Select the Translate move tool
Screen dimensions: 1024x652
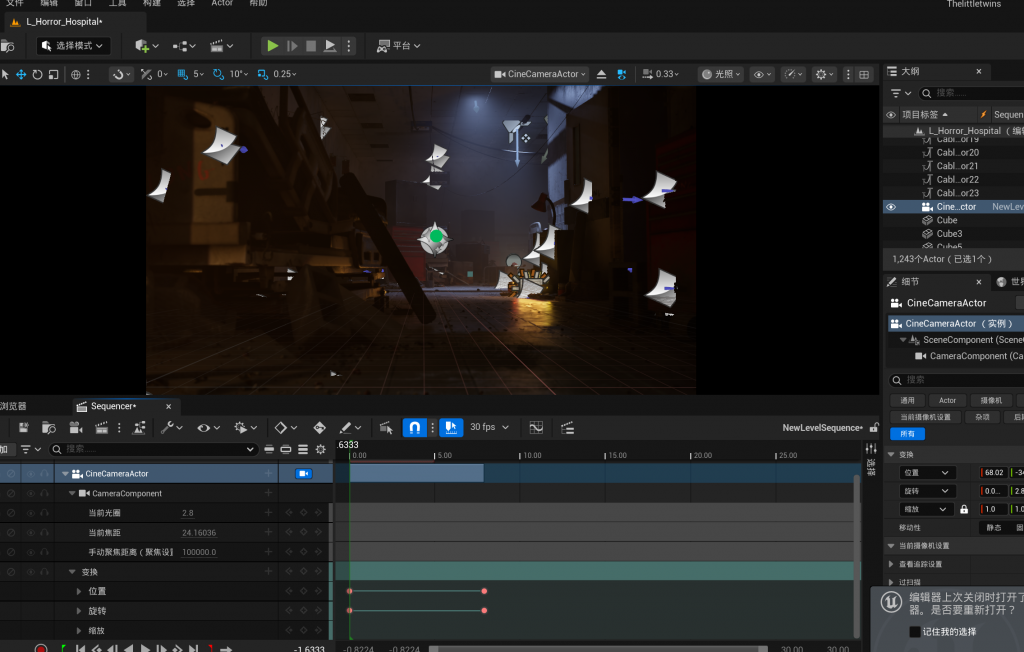(x=21, y=74)
